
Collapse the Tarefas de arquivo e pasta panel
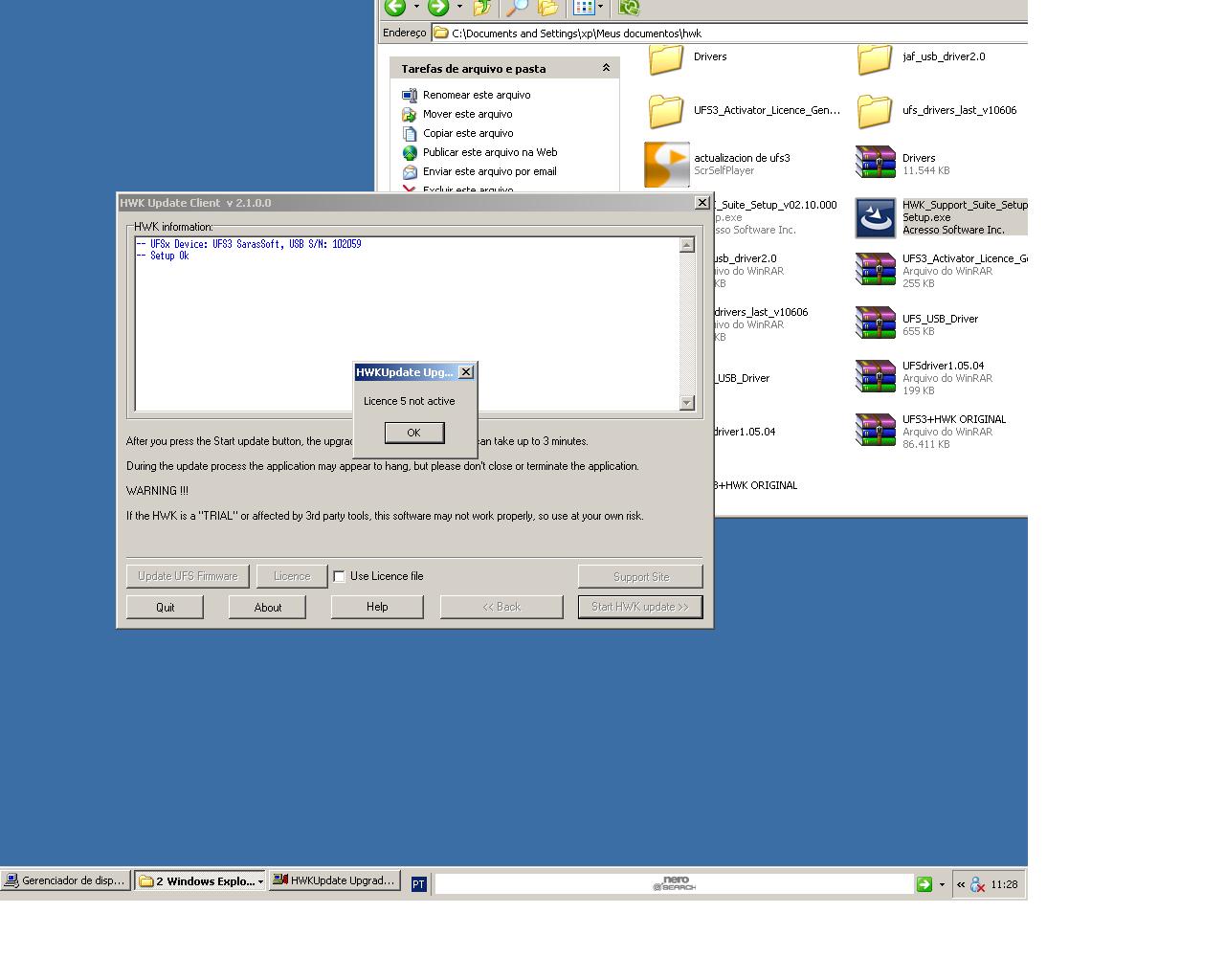[x=606, y=68]
